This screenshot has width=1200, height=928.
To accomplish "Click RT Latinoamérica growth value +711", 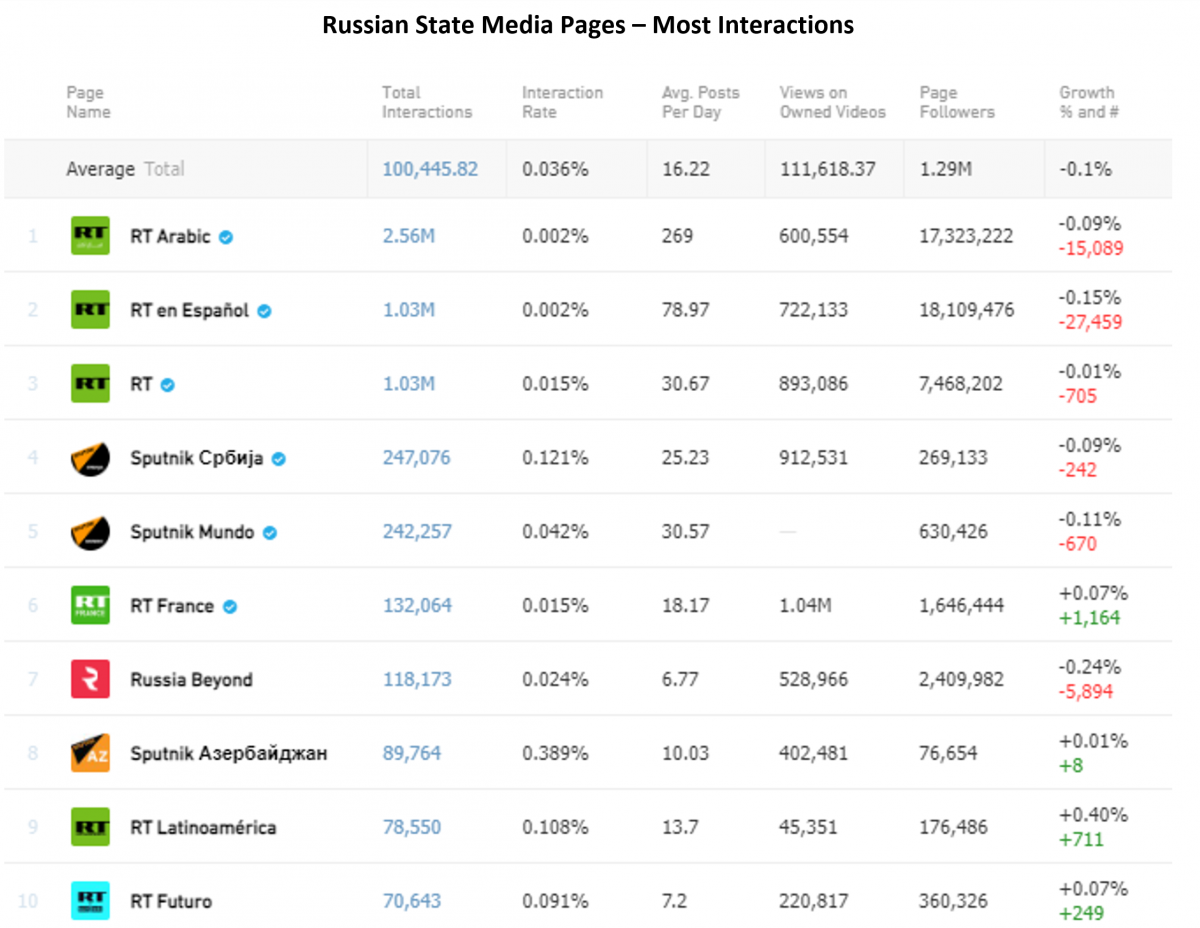I will 1081,839.
